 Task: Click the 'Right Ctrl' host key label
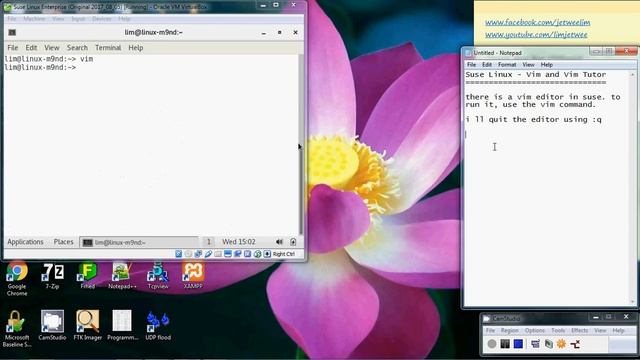(x=284, y=254)
